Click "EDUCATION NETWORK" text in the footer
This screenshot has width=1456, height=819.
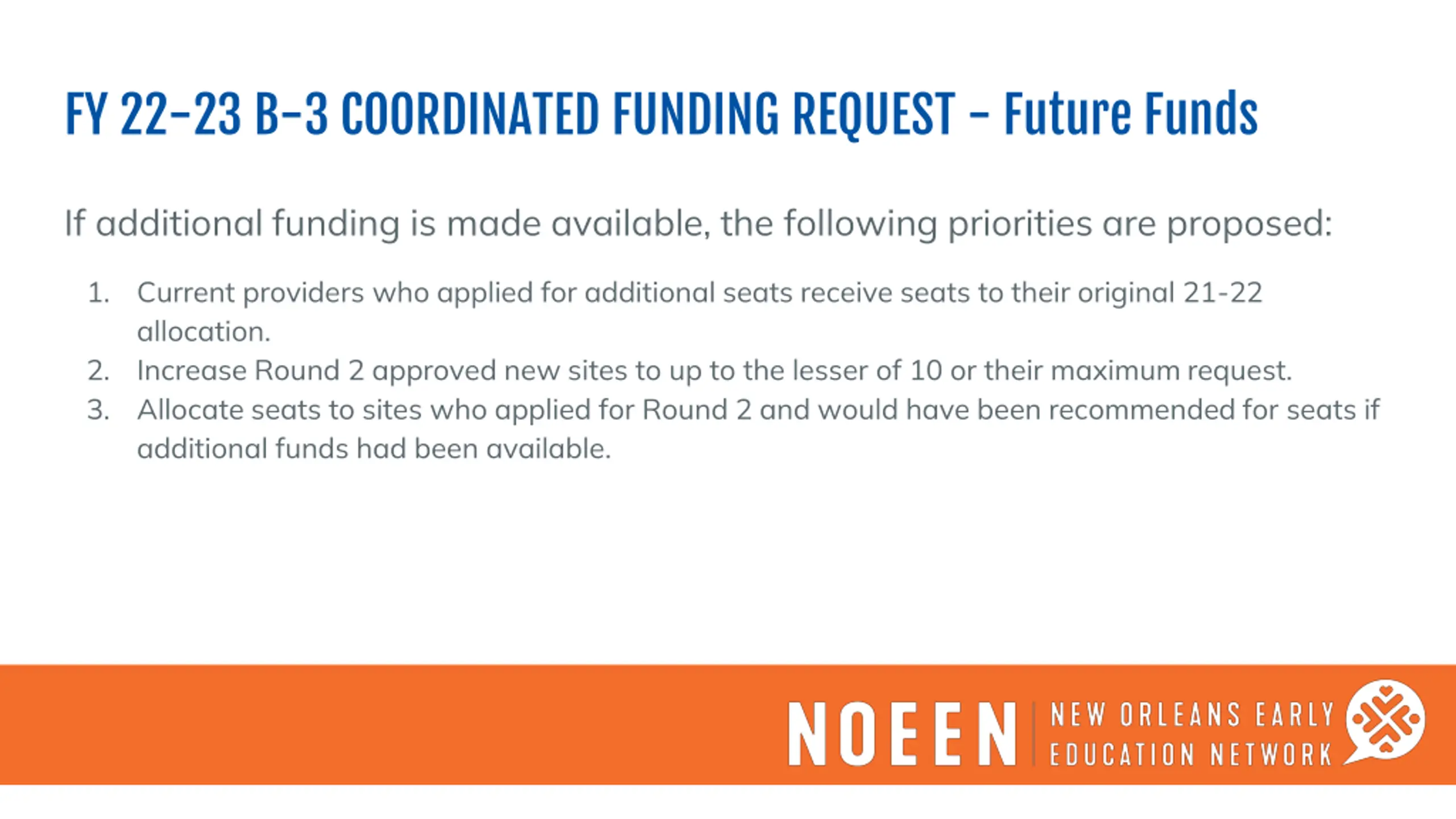pos(1191,755)
